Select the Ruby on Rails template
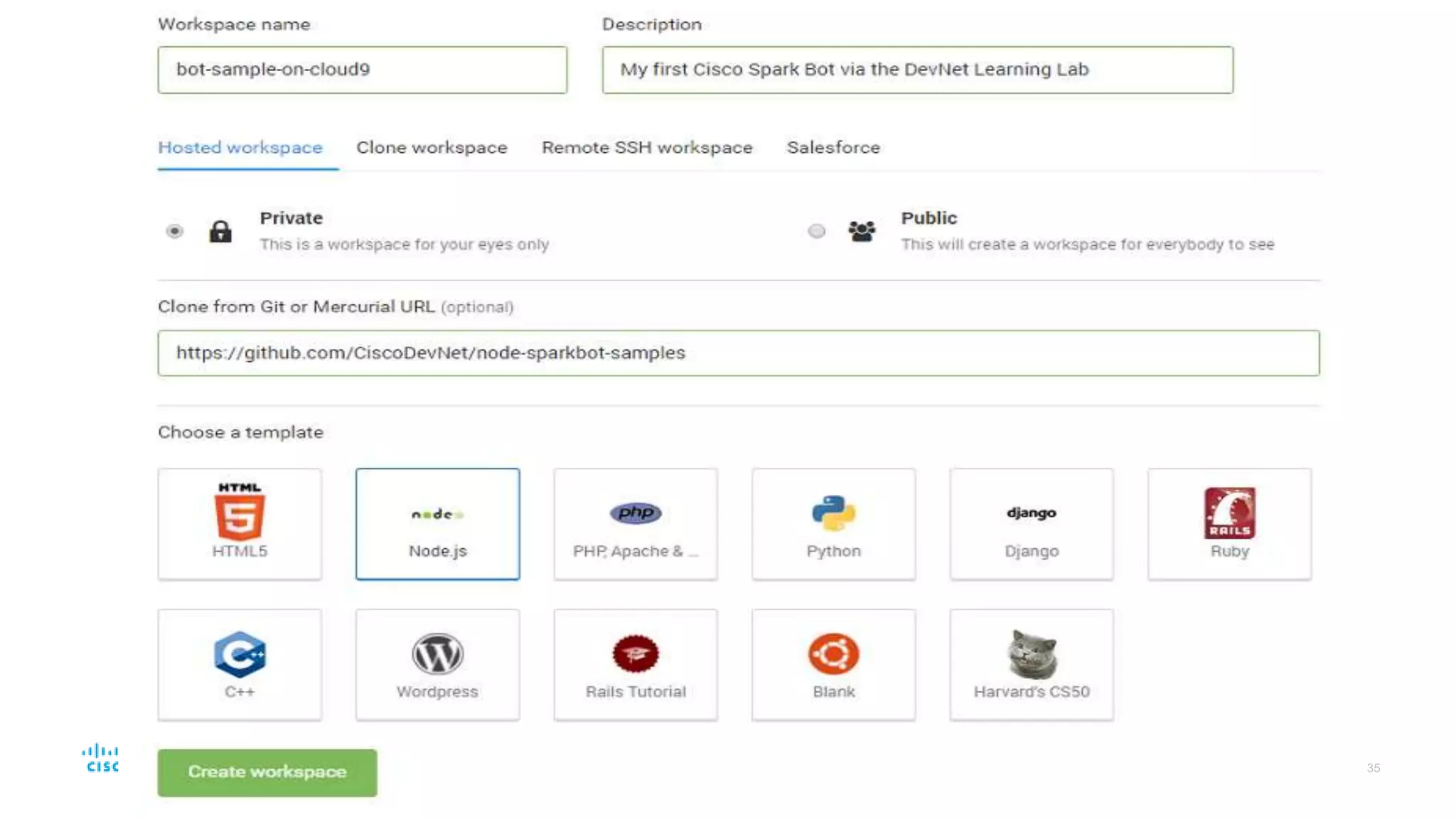The image size is (1456, 819). [1229, 524]
